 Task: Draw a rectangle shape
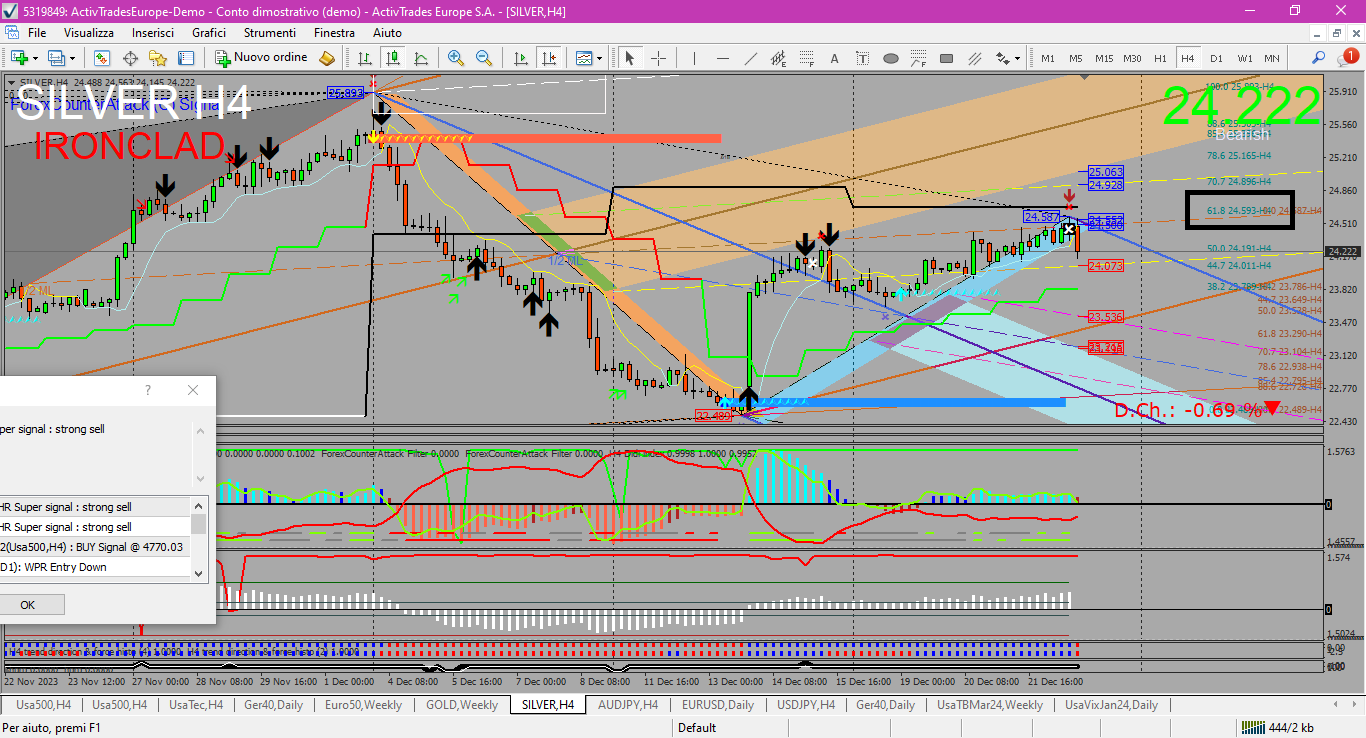947,58
